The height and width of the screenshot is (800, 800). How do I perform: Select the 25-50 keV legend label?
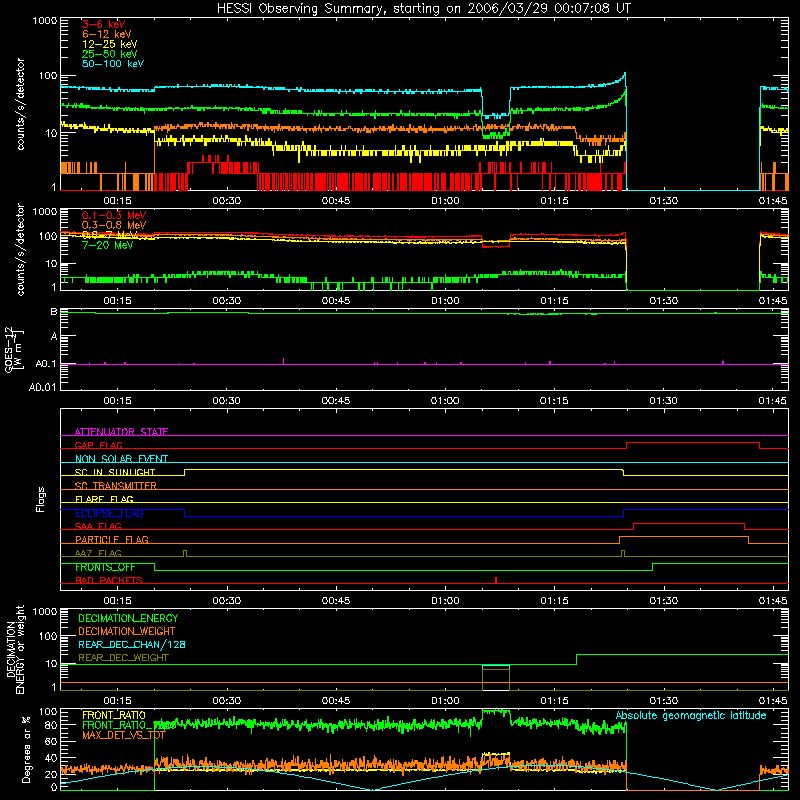click(109, 54)
